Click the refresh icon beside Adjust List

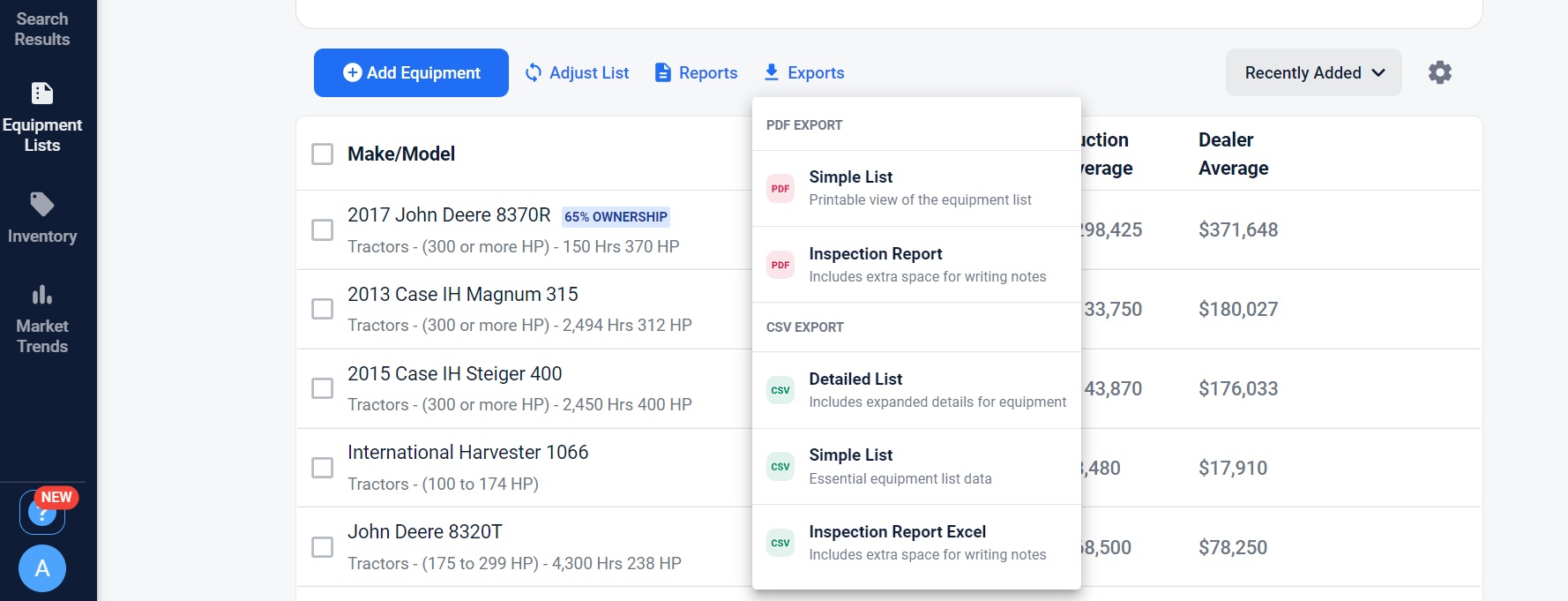tap(534, 72)
